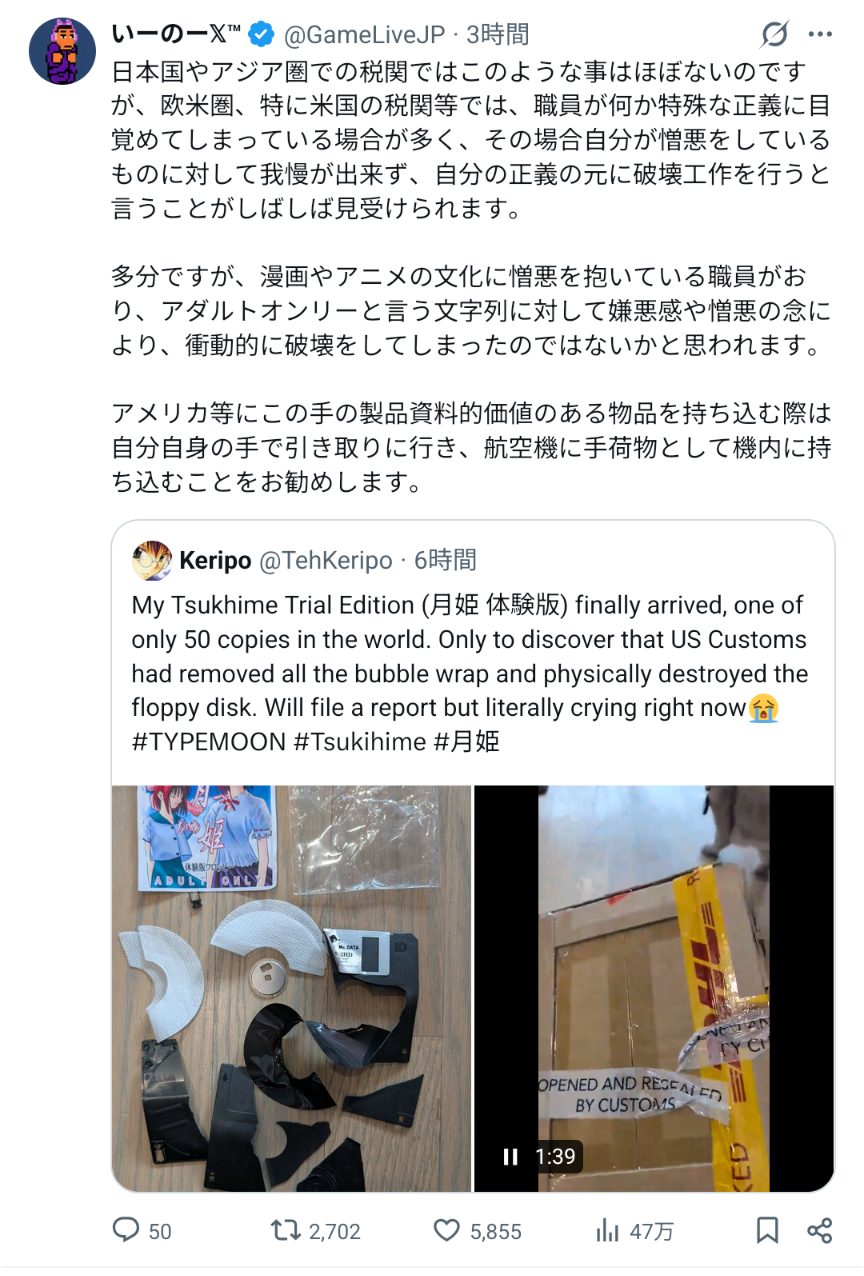Open the 3時間 timestamp link
The image size is (864, 1276).
[497, 35]
